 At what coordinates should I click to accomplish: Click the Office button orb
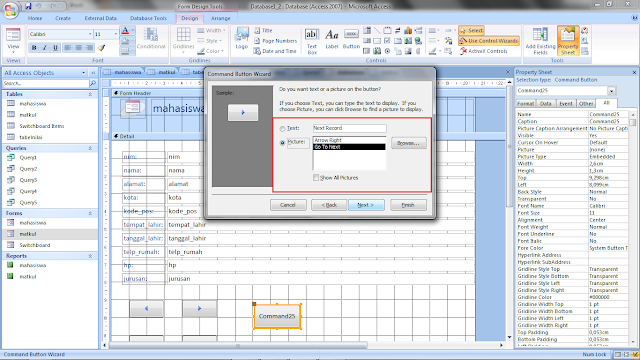pos(11,11)
